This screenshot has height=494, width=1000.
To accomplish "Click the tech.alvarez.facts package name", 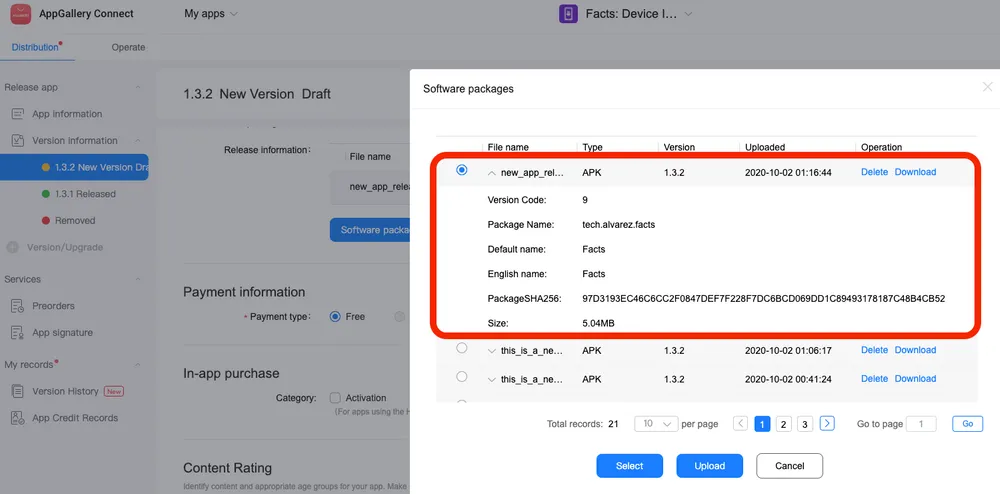I will pos(619,224).
